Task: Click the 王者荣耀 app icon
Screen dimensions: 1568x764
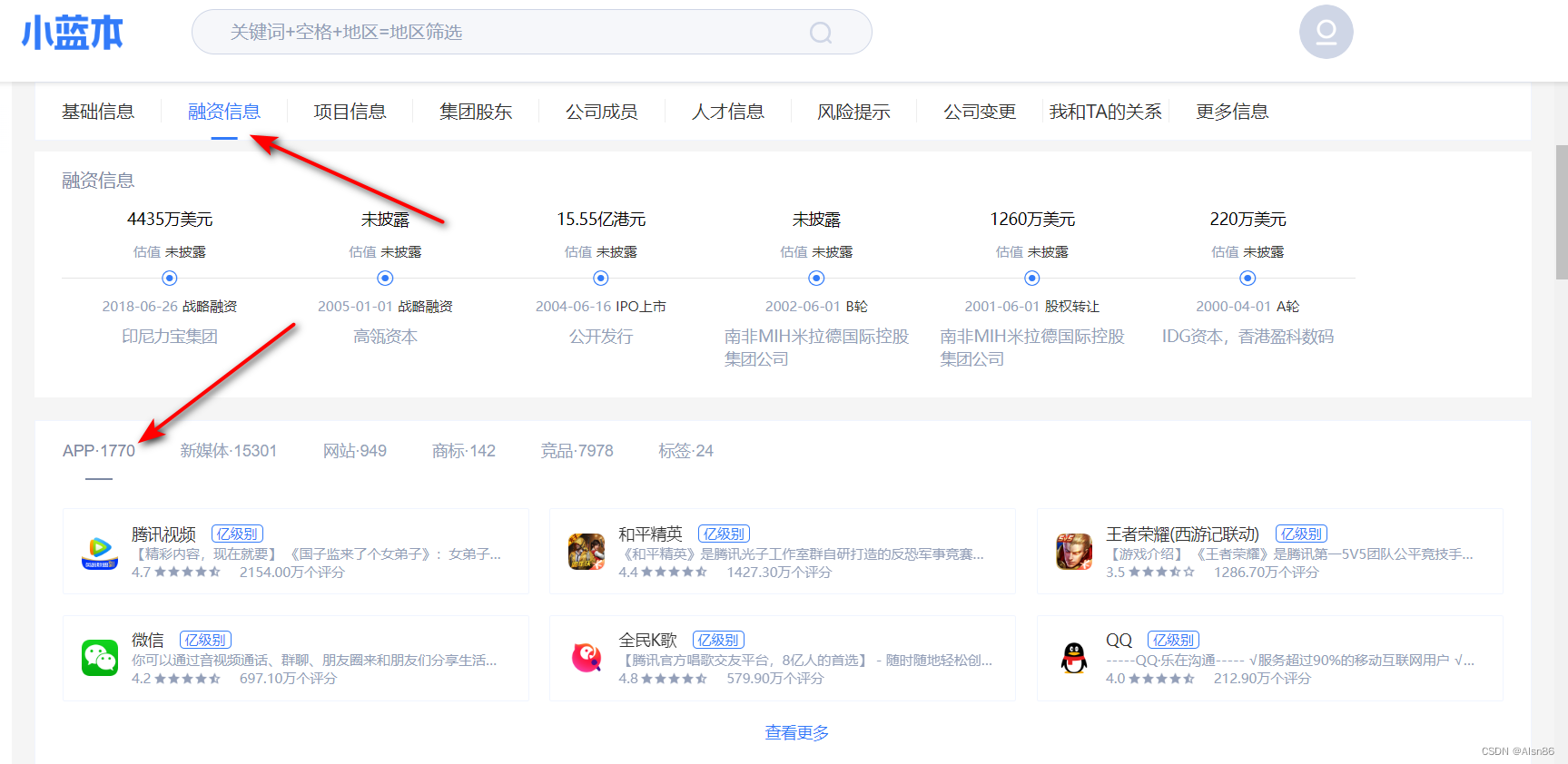Action: point(1074,552)
